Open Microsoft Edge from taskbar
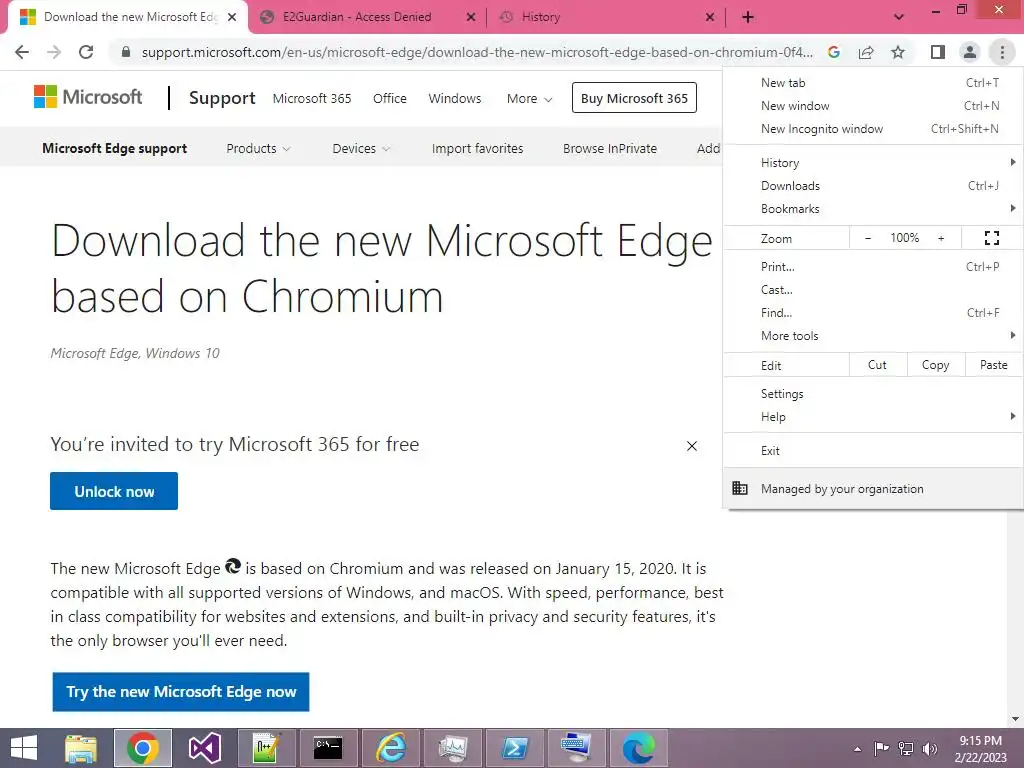Screen dimensions: 1024x768 click(x=638, y=748)
